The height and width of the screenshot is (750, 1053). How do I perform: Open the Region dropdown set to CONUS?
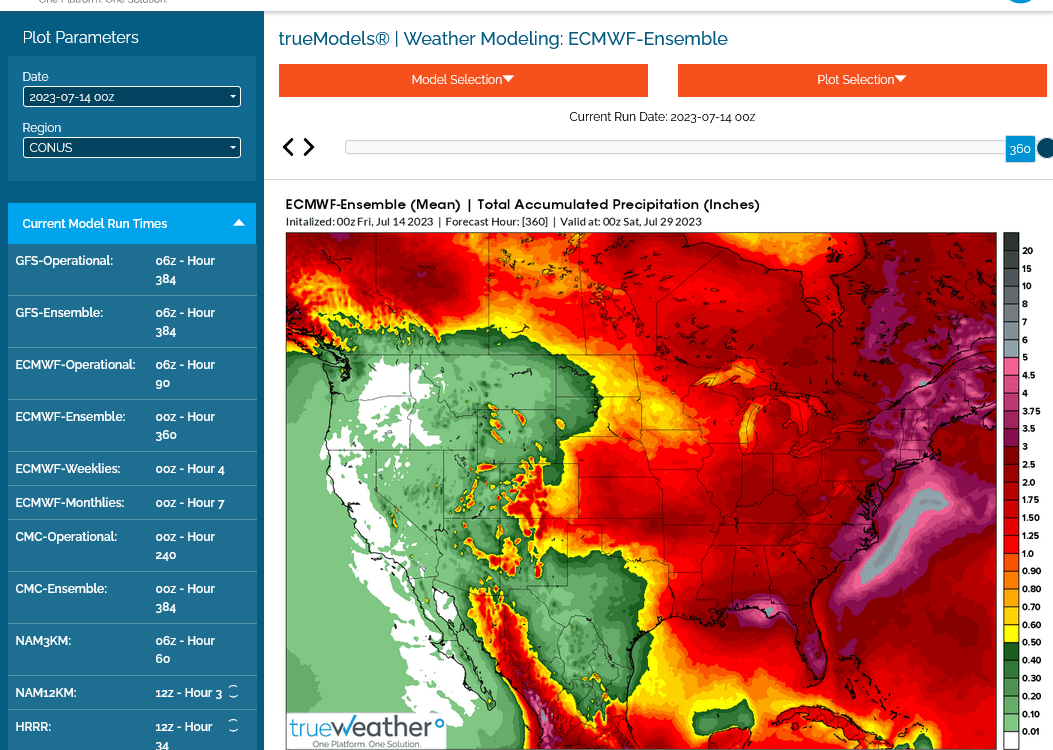132,148
